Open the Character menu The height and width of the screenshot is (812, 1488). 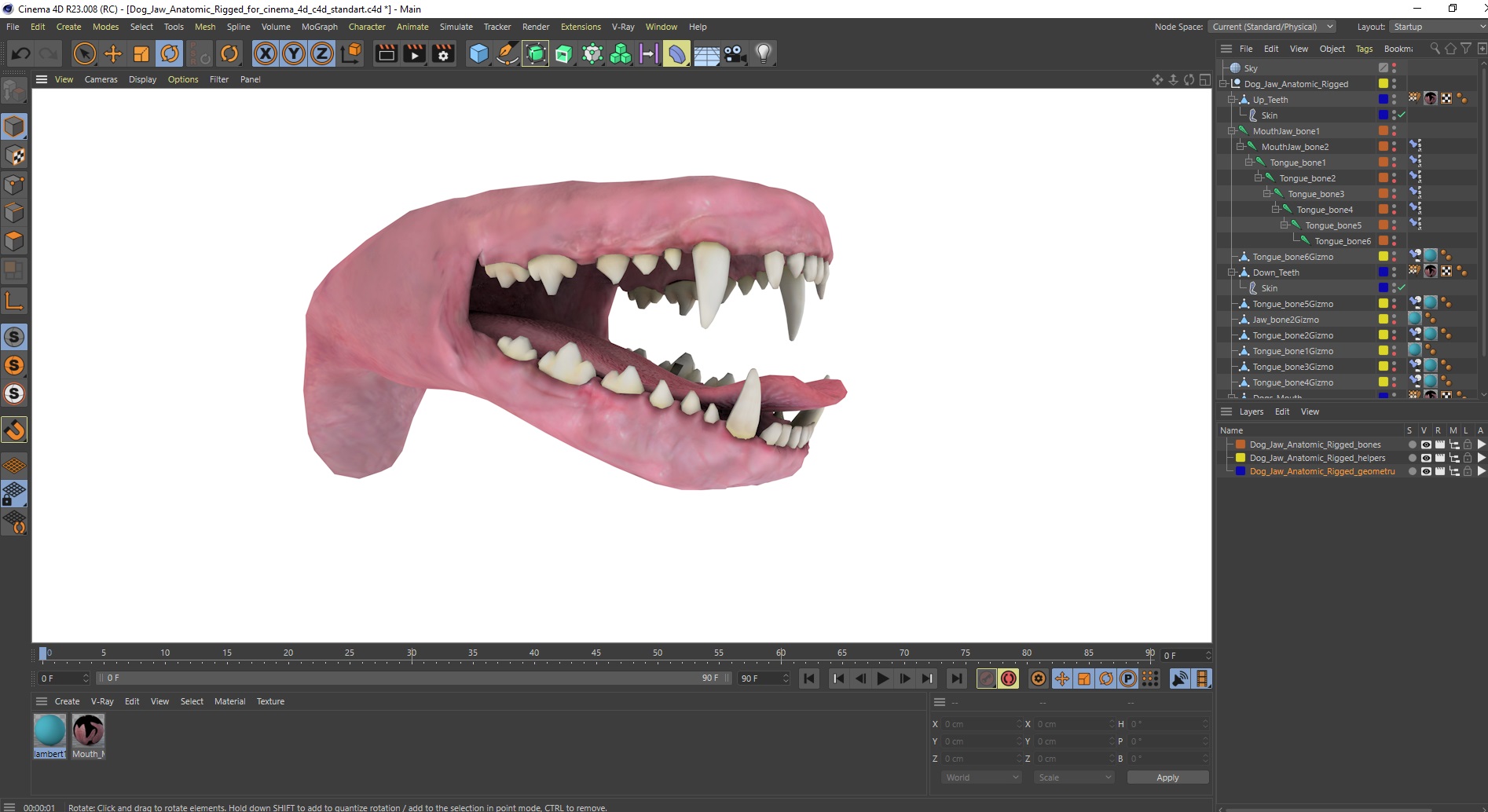pyautogui.click(x=367, y=27)
